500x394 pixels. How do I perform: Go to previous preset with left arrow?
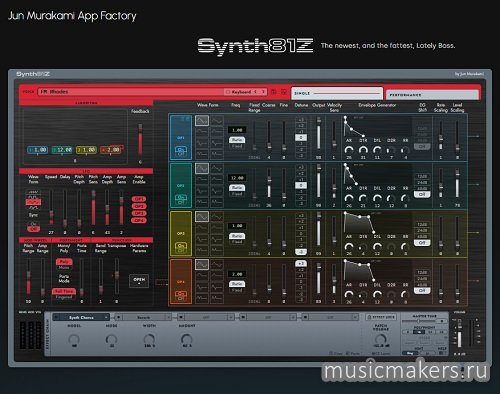click(256, 92)
